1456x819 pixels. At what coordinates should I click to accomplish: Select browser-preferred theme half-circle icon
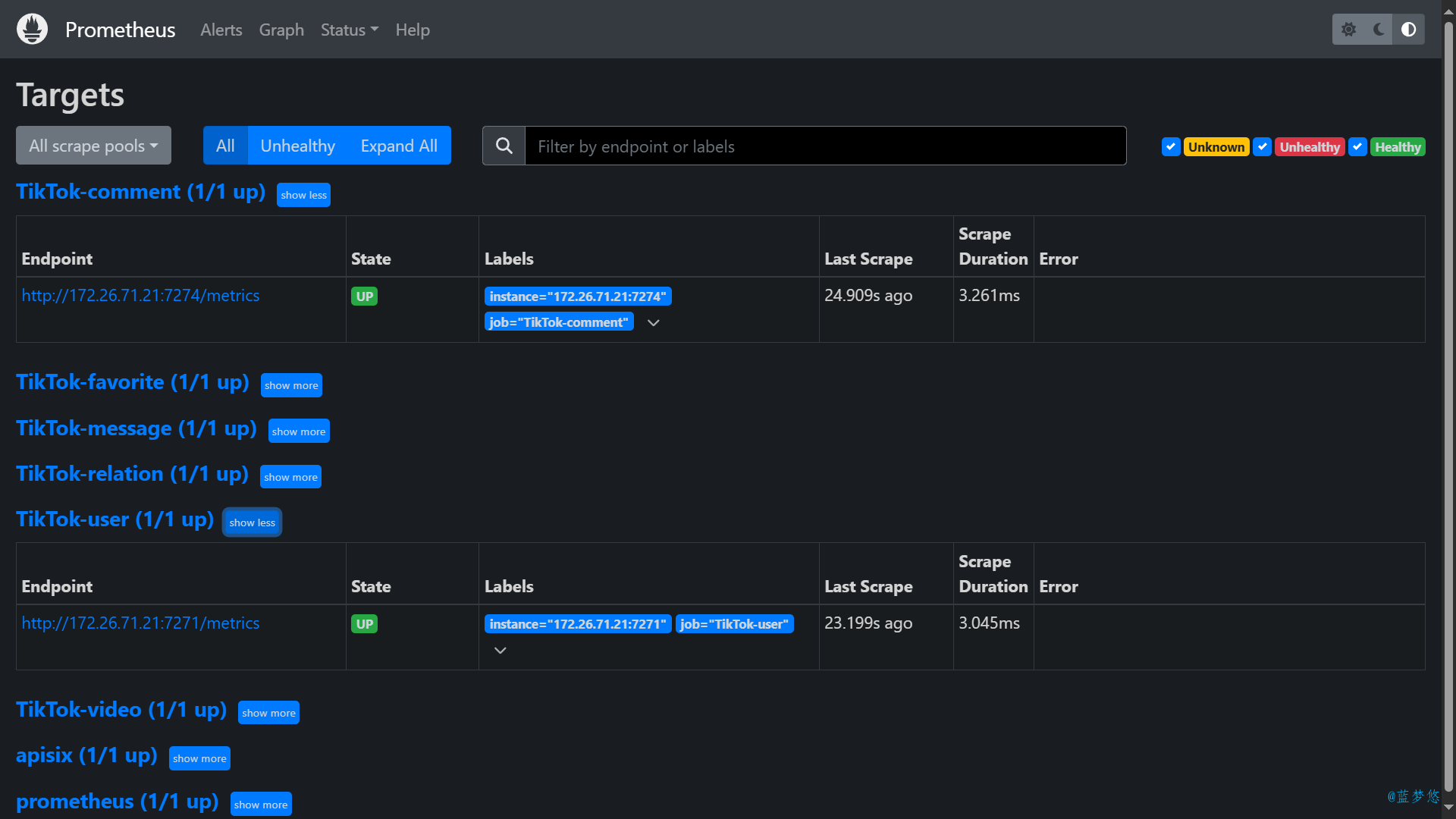pos(1408,30)
